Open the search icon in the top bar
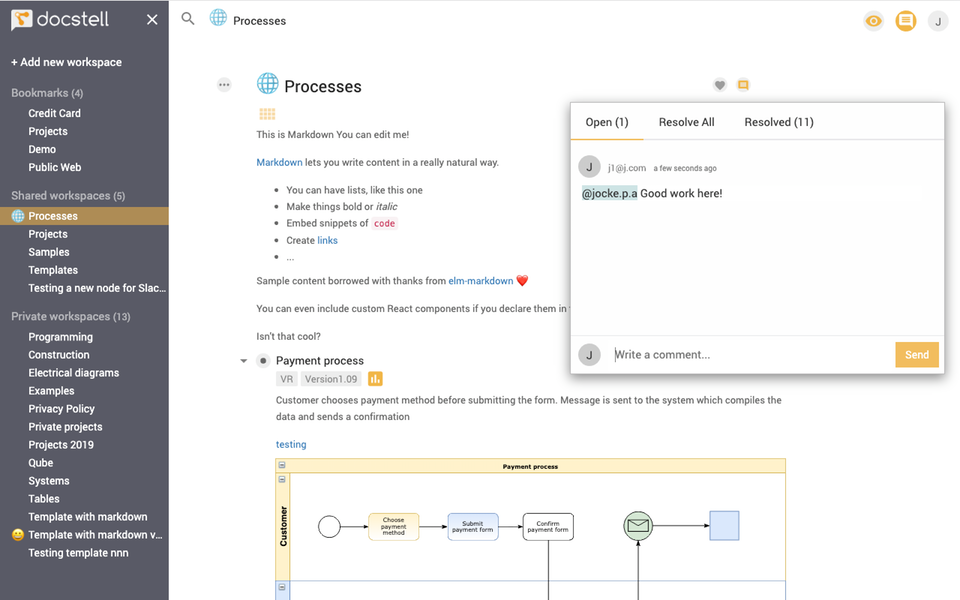 coord(188,19)
